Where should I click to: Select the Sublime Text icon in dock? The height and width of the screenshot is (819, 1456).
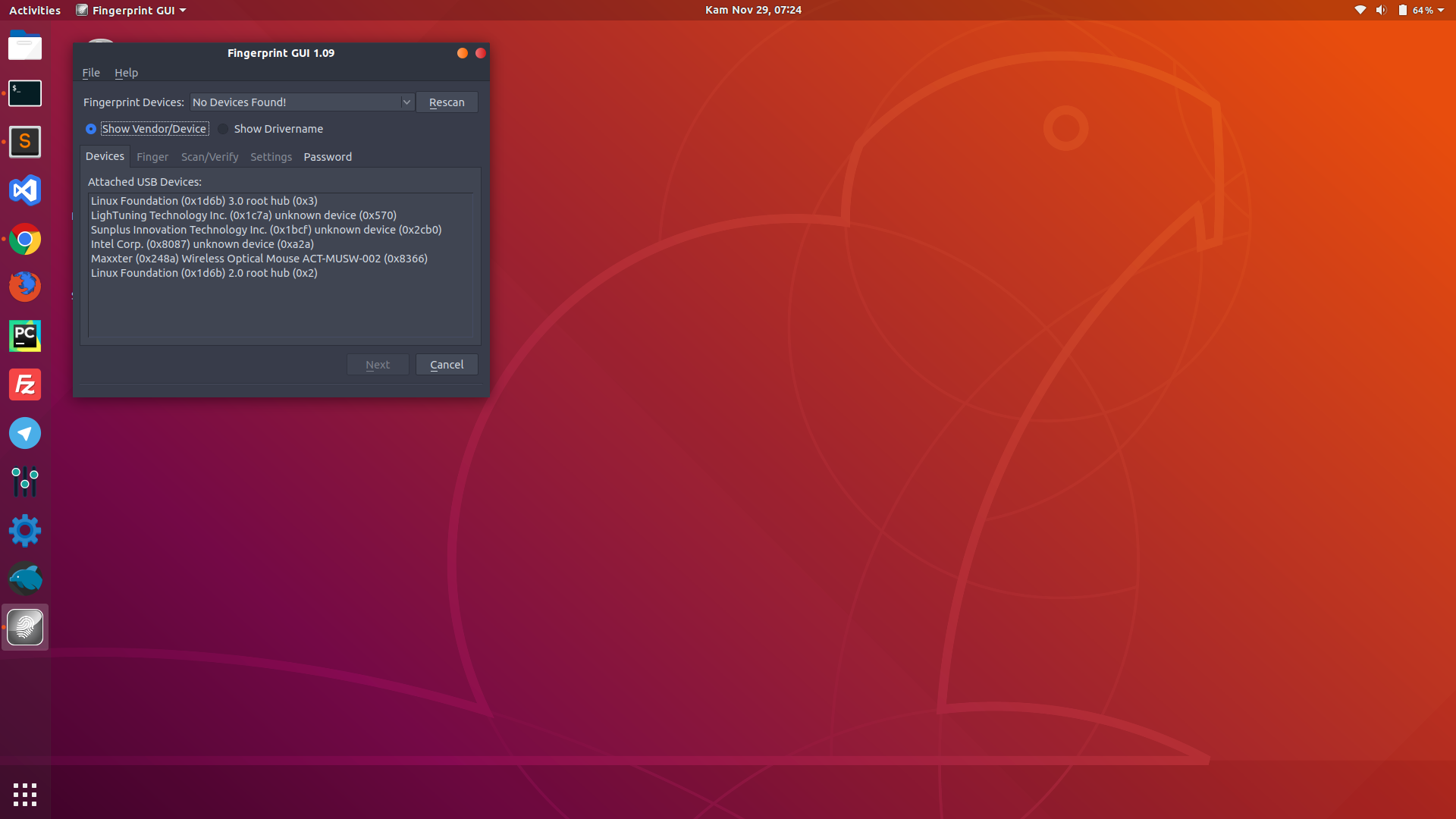tap(25, 142)
